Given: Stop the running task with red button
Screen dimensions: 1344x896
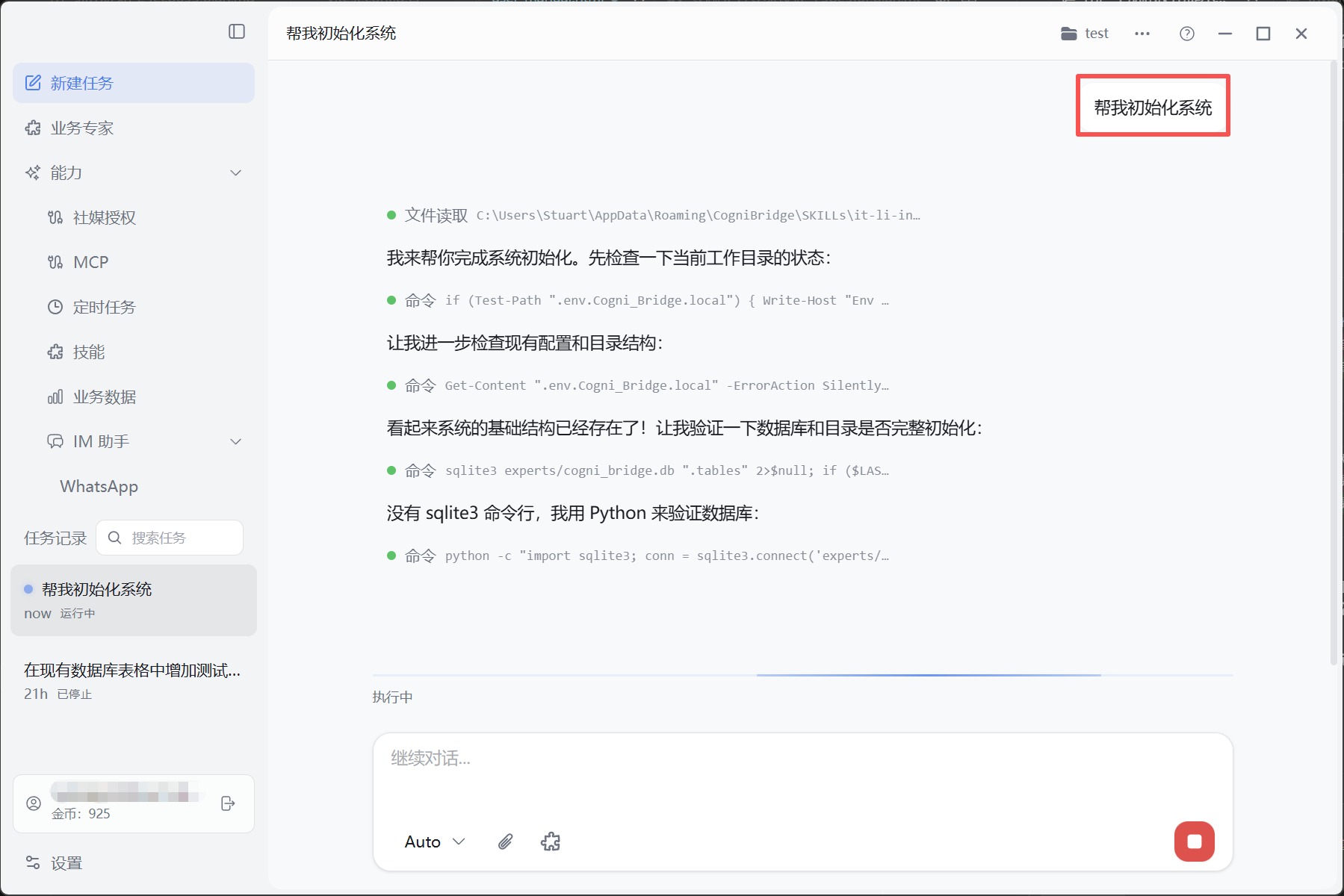Looking at the screenshot, I should click(x=1195, y=841).
